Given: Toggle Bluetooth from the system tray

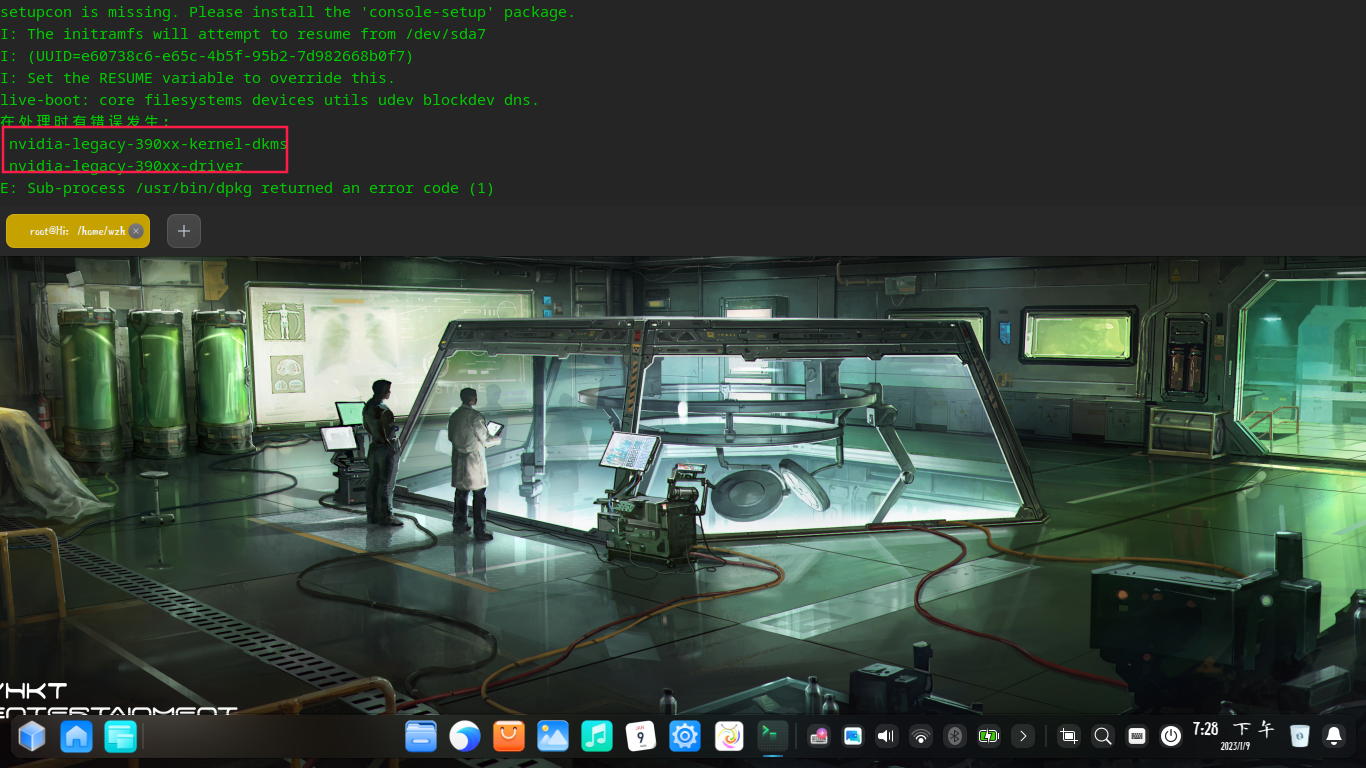Looking at the screenshot, I should pyautogui.click(x=954, y=736).
